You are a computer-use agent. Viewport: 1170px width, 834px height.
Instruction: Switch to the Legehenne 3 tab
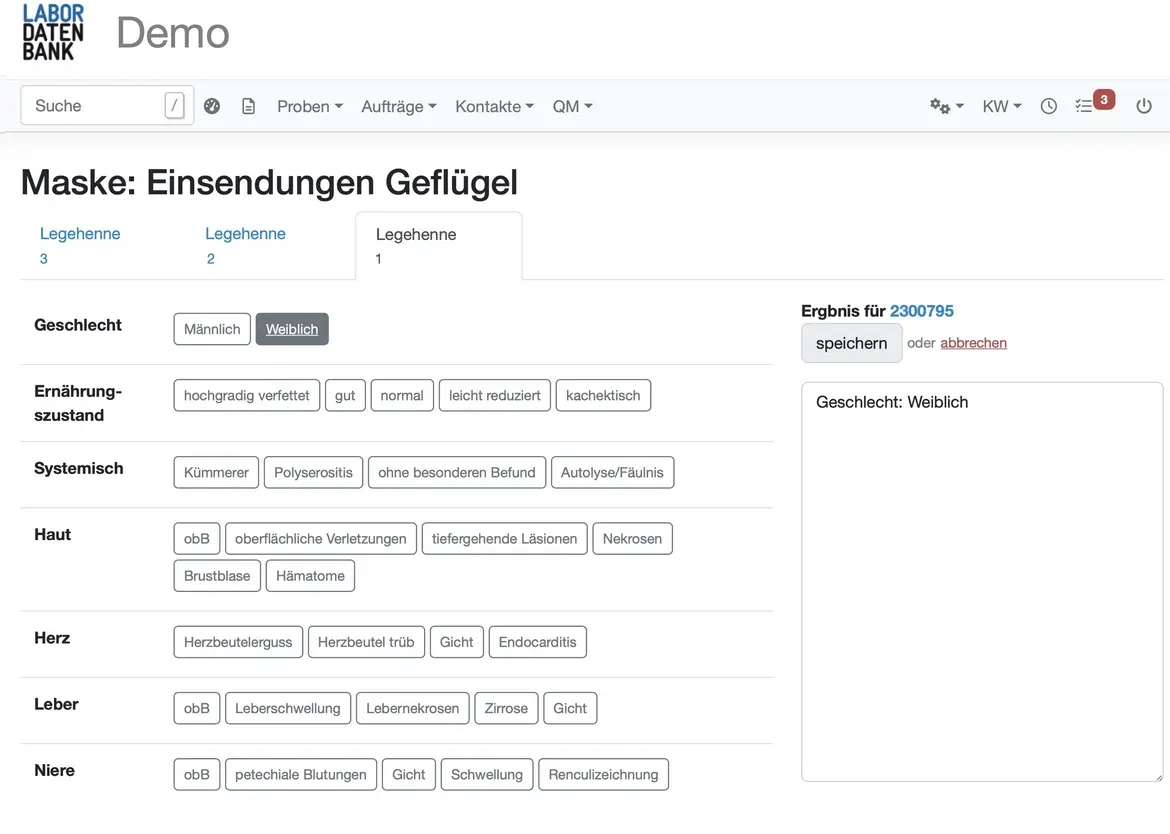(80, 245)
